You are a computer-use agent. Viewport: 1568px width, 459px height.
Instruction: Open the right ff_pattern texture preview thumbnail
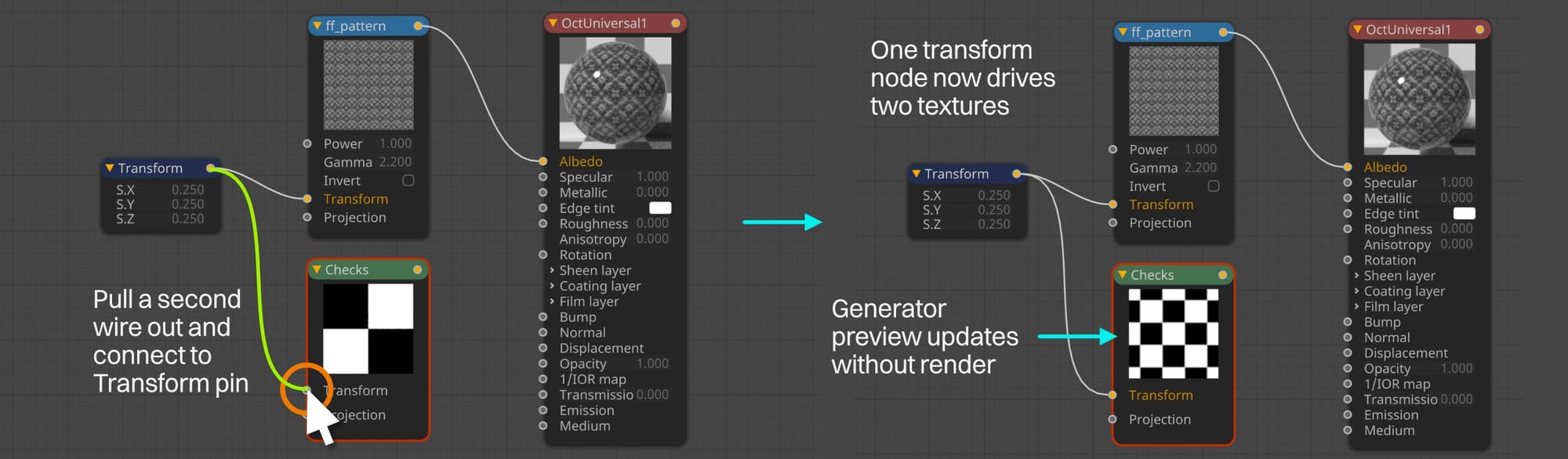click(1174, 91)
